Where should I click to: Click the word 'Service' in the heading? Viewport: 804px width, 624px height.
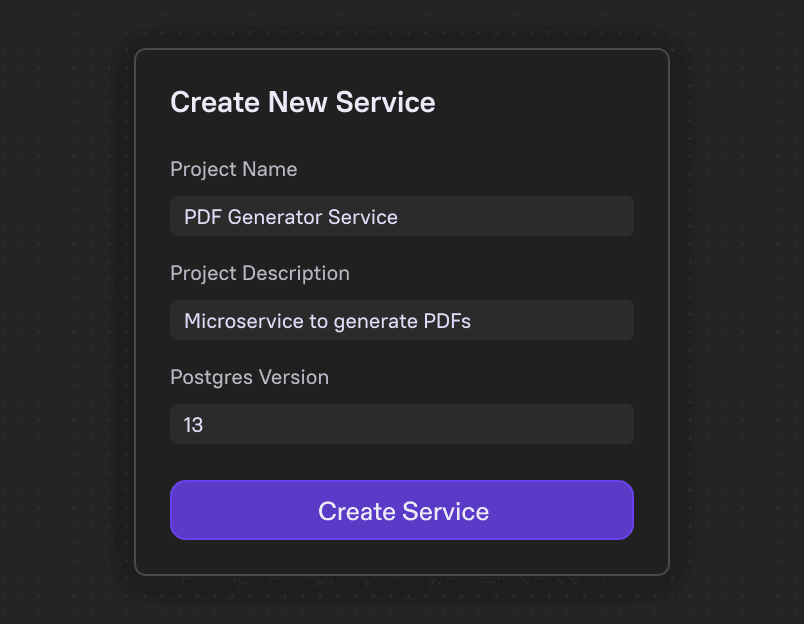pyautogui.click(x=386, y=102)
